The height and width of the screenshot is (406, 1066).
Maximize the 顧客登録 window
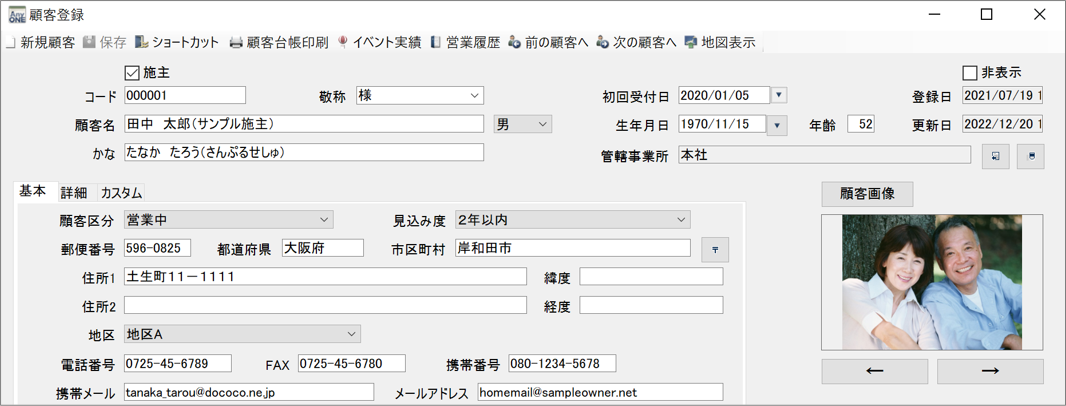[x=986, y=14]
